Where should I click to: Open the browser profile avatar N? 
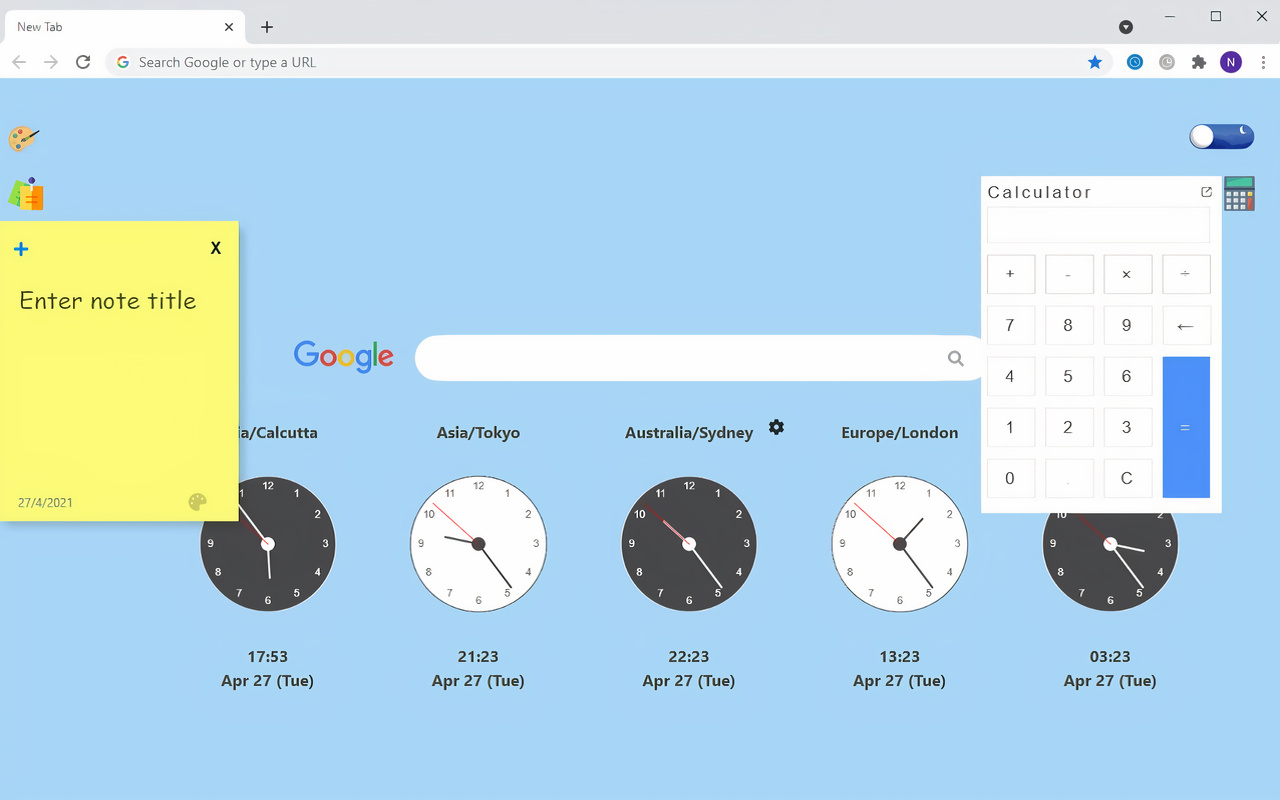1231,62
